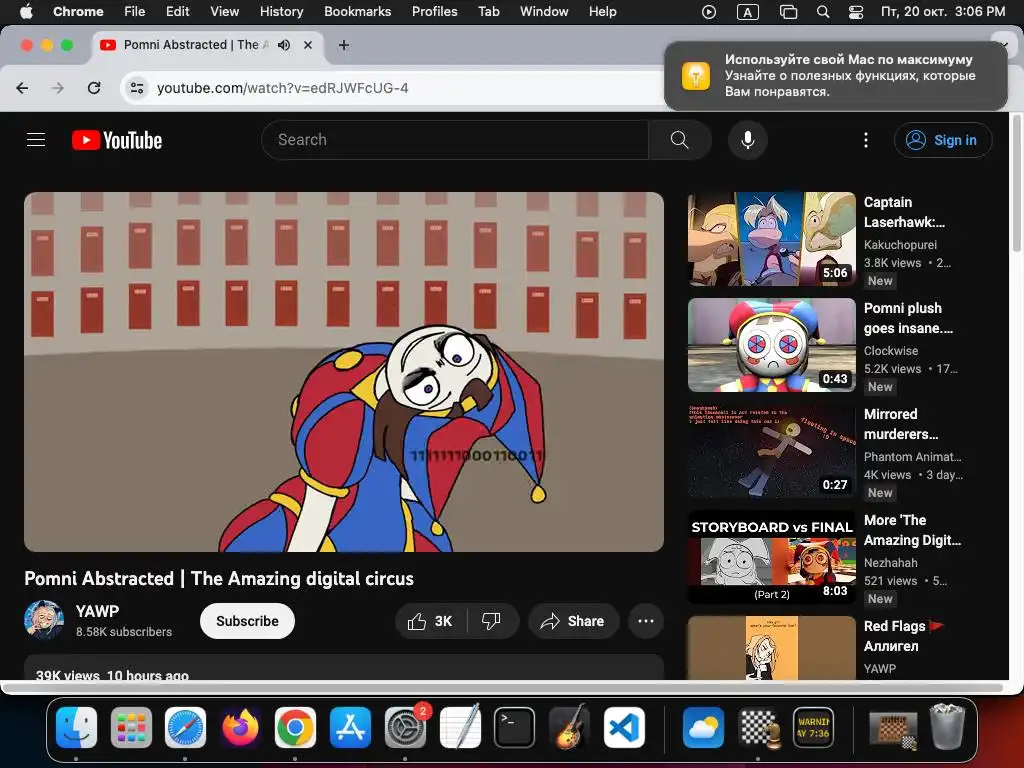Click the Subscribe button
Screen dimensions: 1024x768
[x=248, y=621]
